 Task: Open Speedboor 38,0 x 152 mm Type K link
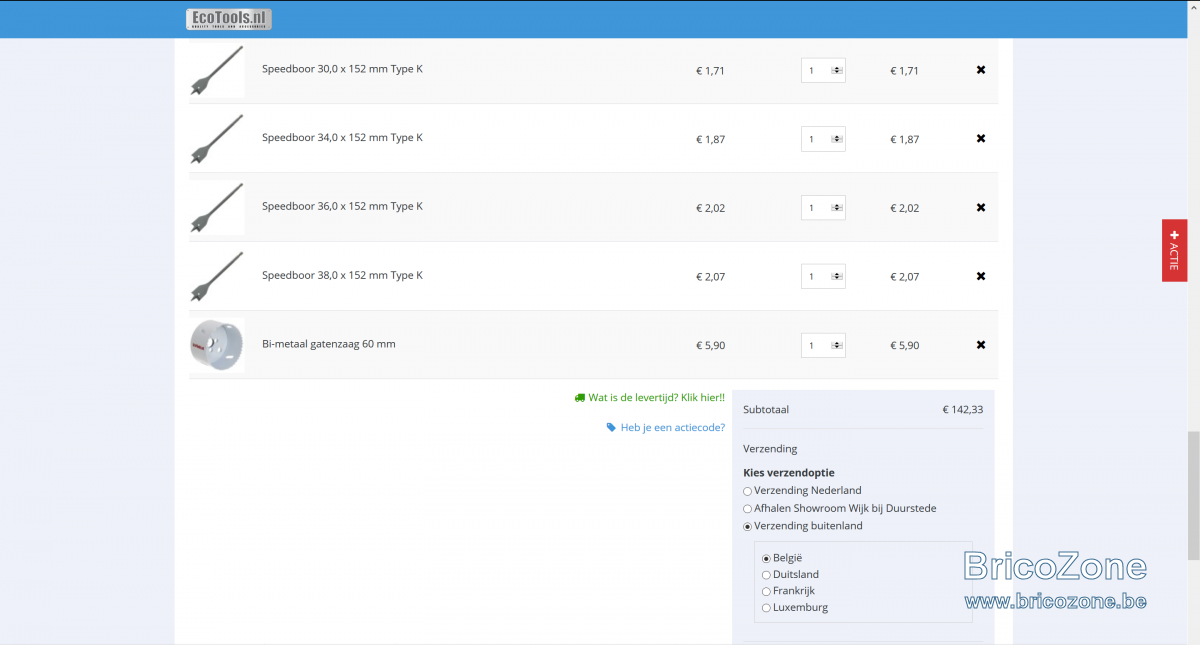pos(342,275)
